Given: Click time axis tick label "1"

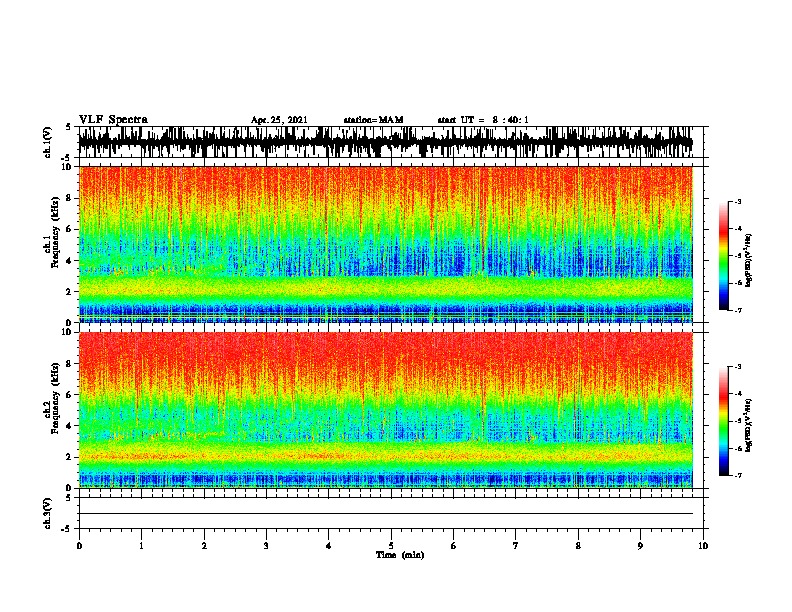Looking at the screenshot, I should (x=141, y=545).
